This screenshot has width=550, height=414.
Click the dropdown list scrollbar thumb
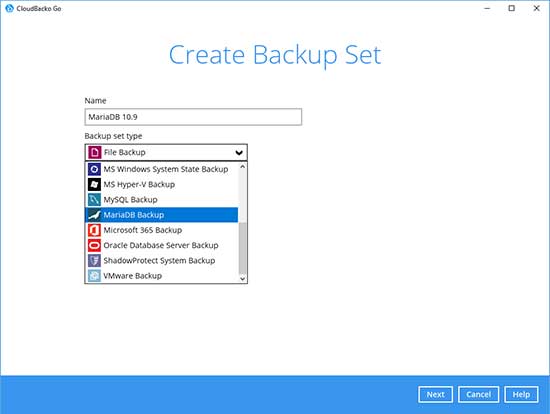(242, 248)
